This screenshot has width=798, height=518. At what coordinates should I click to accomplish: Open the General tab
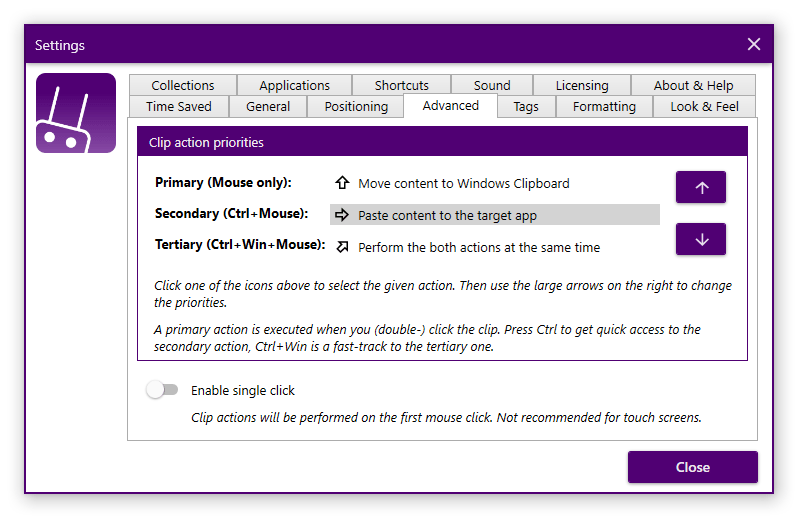[268, 106]
